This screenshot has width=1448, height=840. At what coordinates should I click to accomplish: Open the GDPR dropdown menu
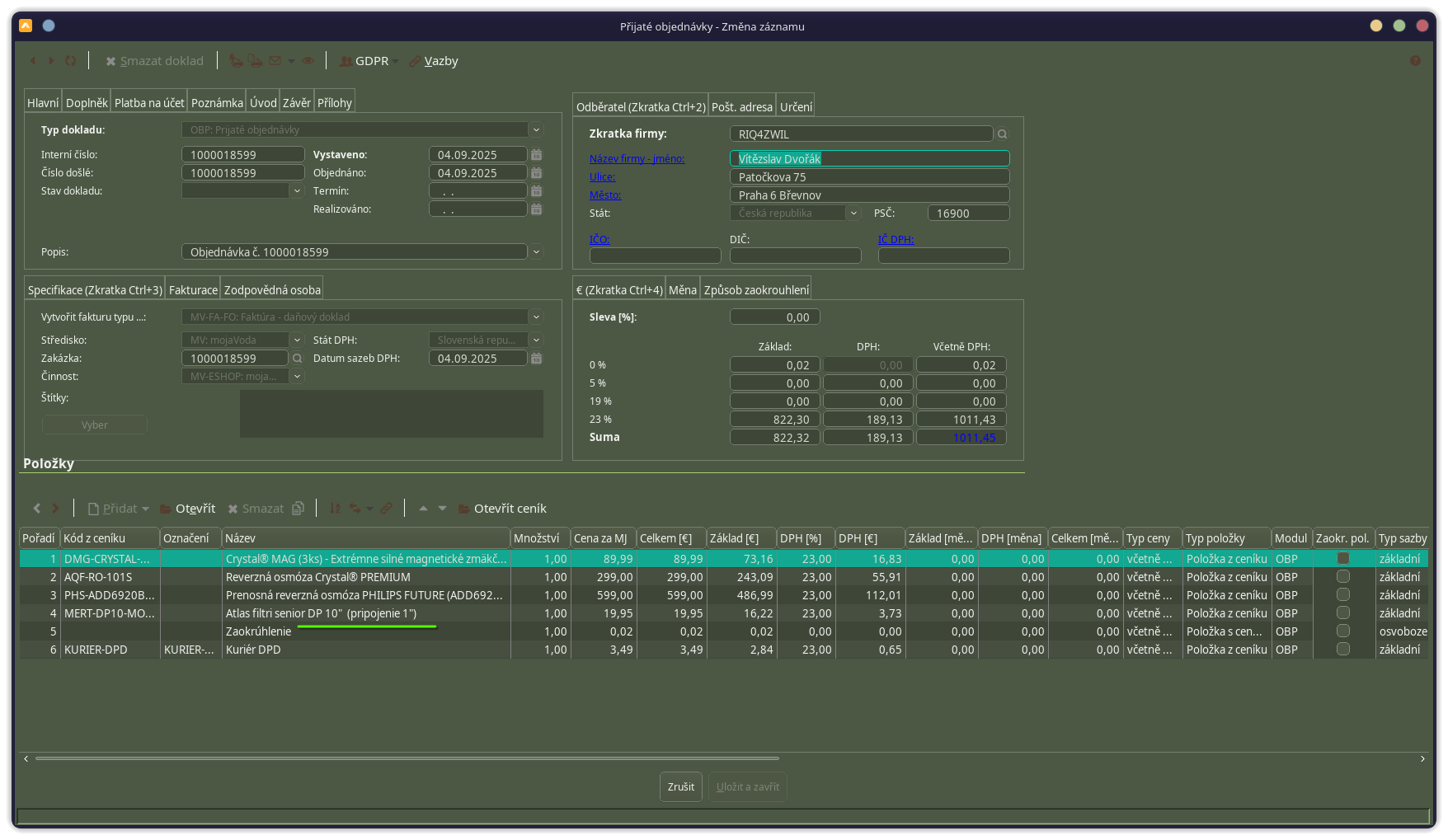[x=371, y=61]
